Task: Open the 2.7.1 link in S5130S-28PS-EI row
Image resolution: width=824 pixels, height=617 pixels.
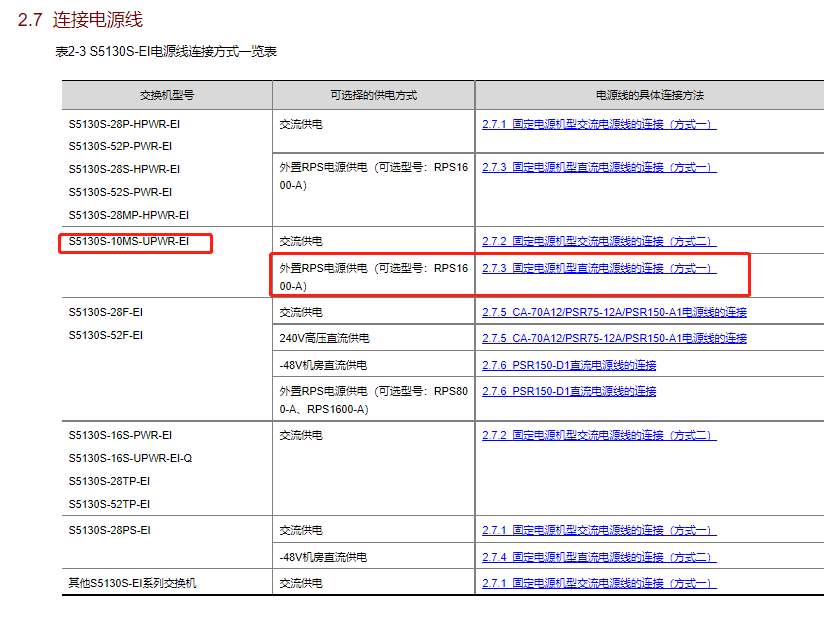Action: 599,530
